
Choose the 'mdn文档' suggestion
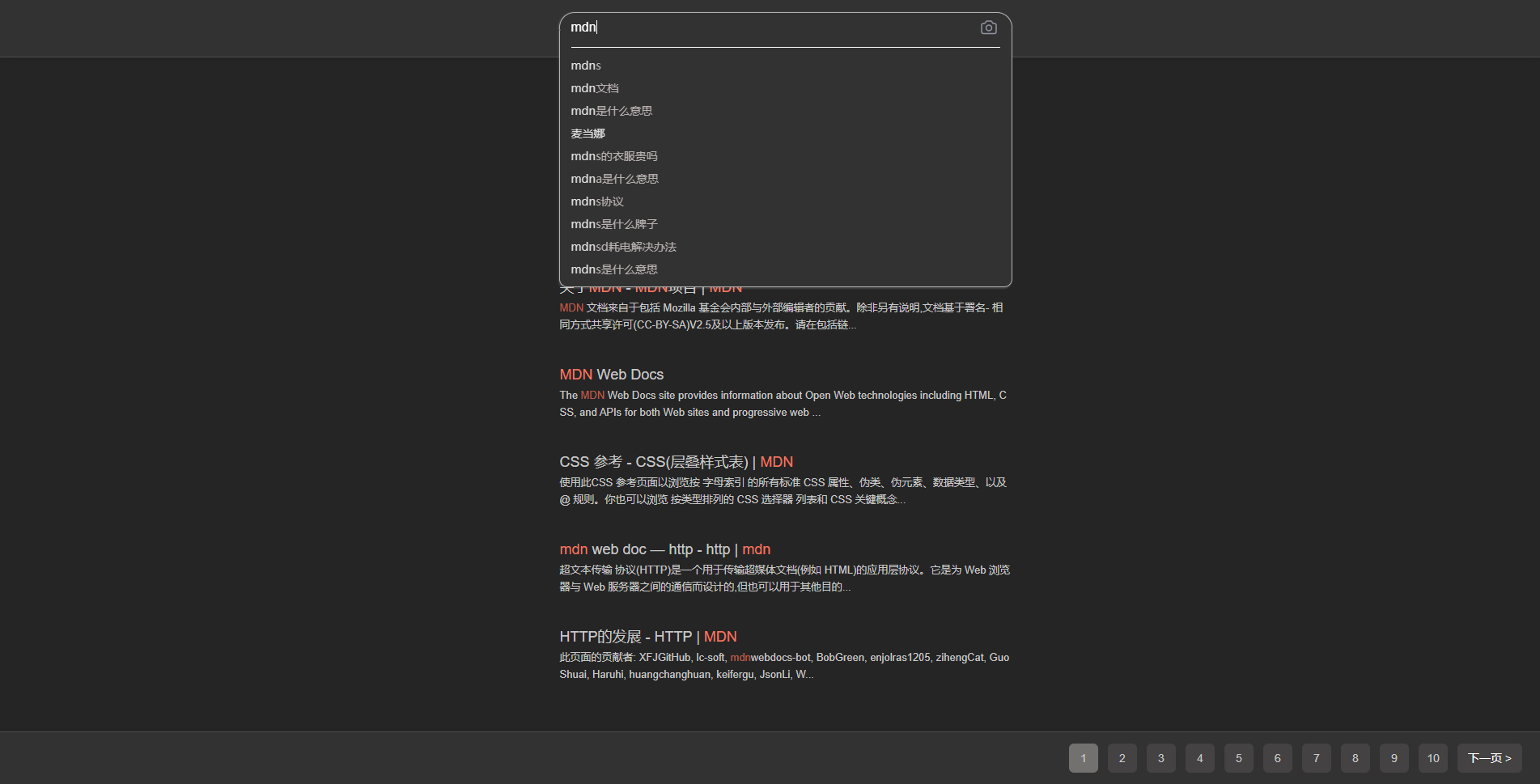tap(595, 88)
